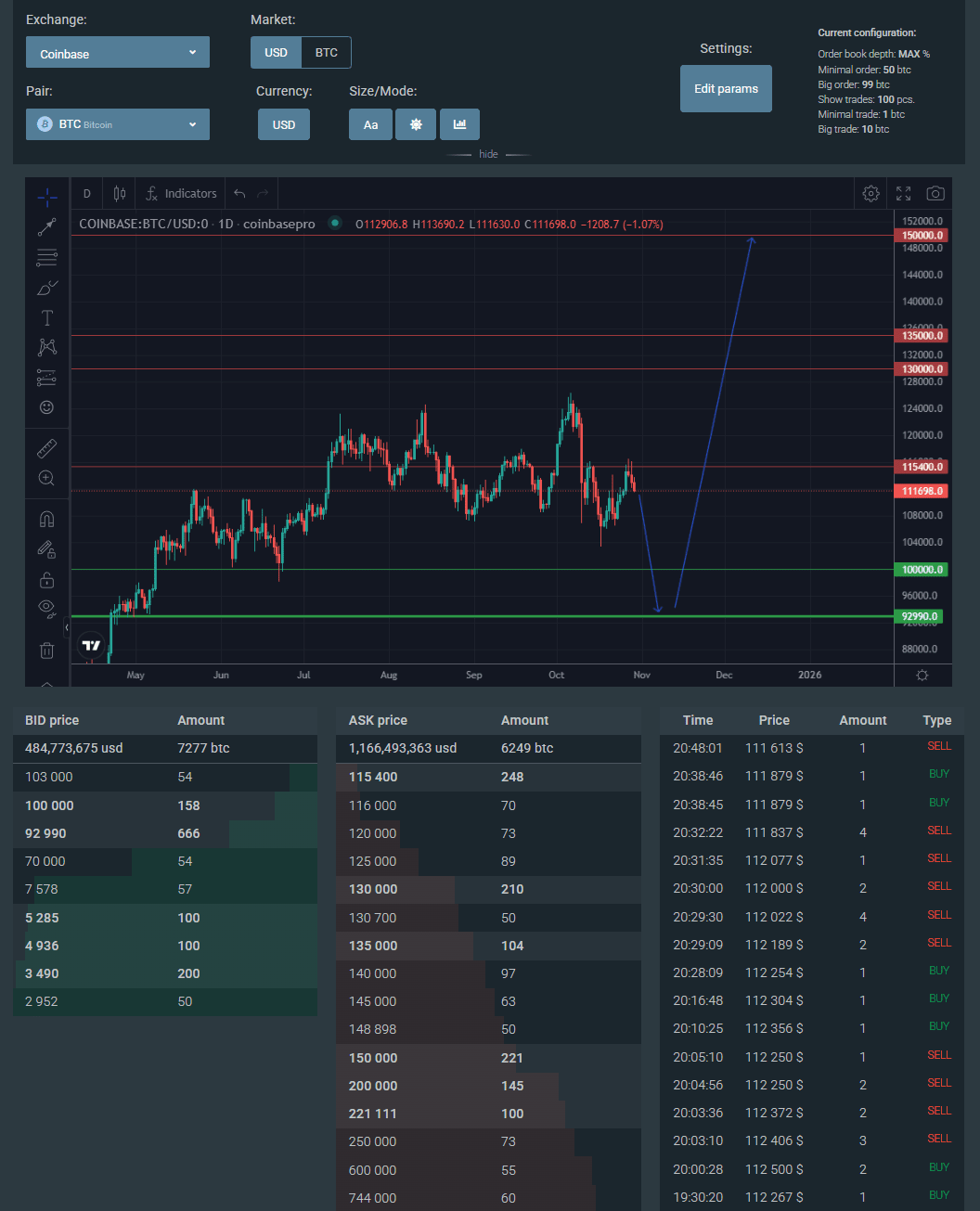
Task: Click the Edit params button
Action: [726, 89]
